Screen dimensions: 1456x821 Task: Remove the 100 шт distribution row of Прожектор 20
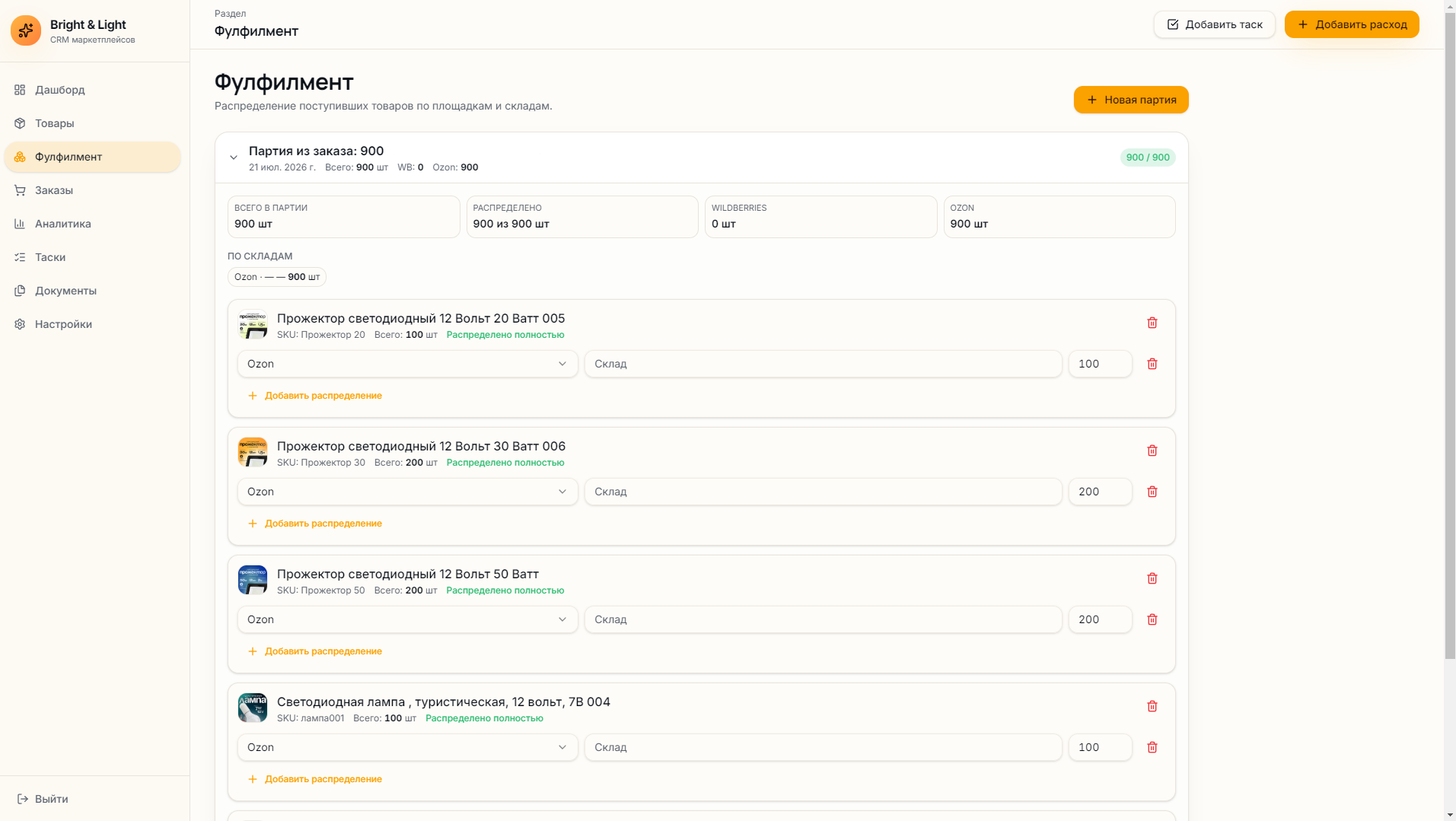click(x=1152, y=364)
